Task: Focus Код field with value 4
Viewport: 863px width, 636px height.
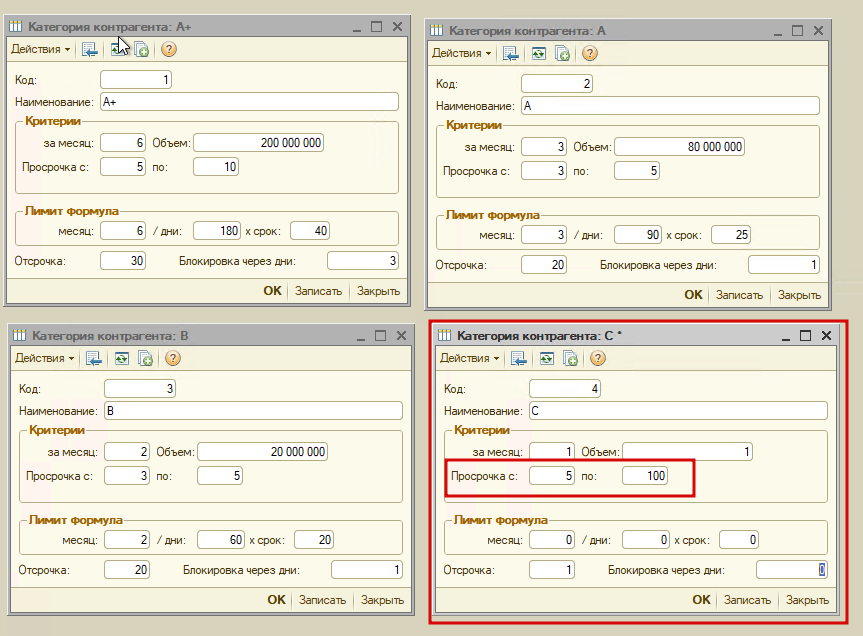Action: [565, 389]
